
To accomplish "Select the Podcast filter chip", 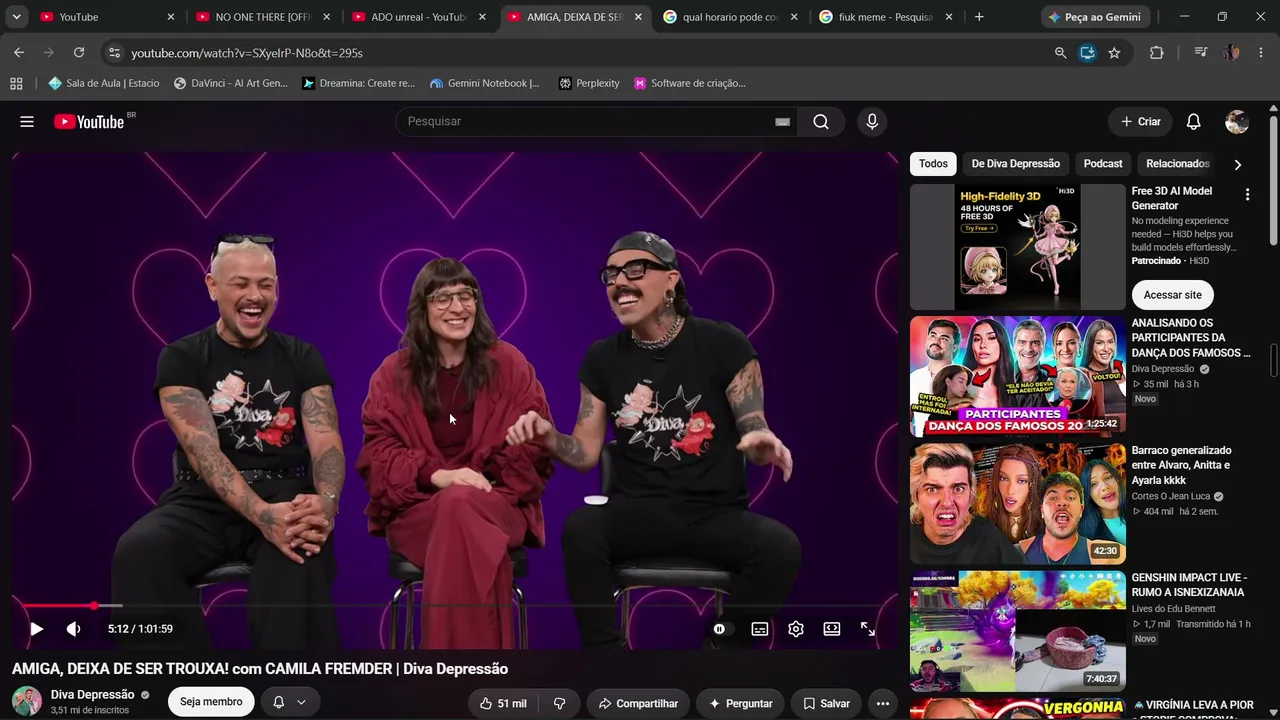I will pyautogui.click(x=1103, y=164).
